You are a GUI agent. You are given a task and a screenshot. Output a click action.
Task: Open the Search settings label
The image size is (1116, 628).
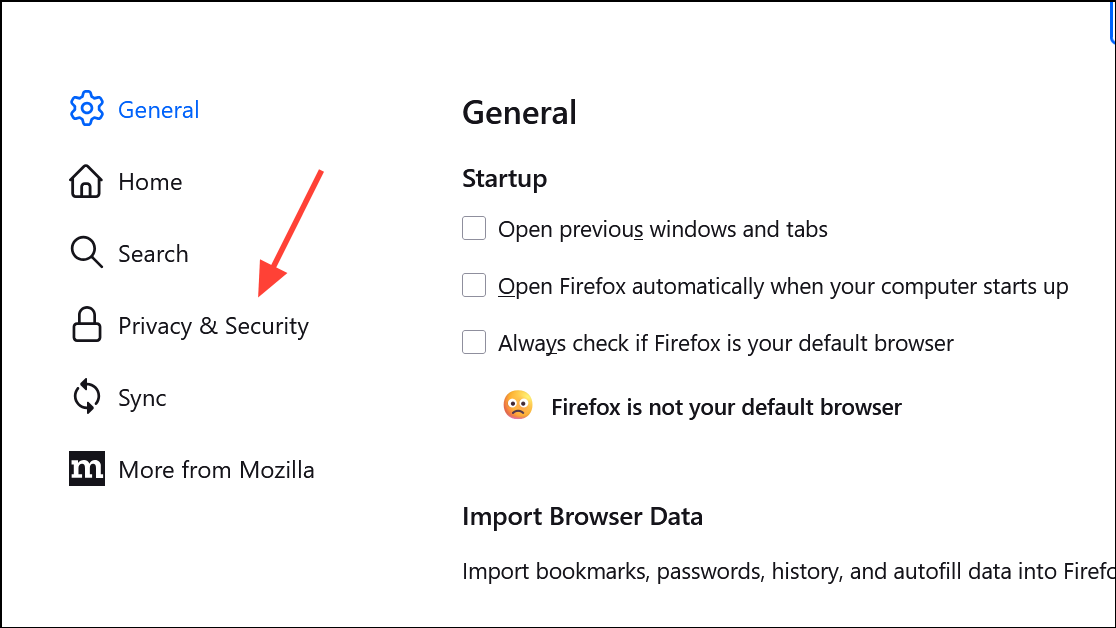tap(153, 254)
